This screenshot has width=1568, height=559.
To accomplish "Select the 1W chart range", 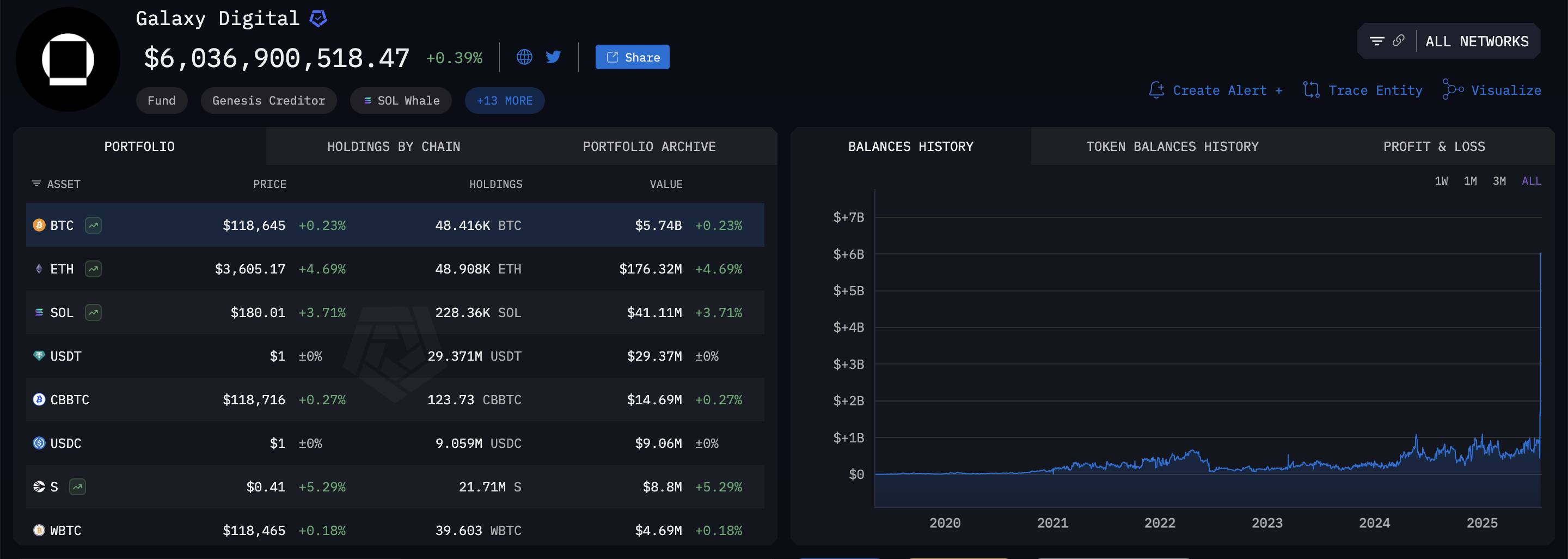I will pos(1441,181).
